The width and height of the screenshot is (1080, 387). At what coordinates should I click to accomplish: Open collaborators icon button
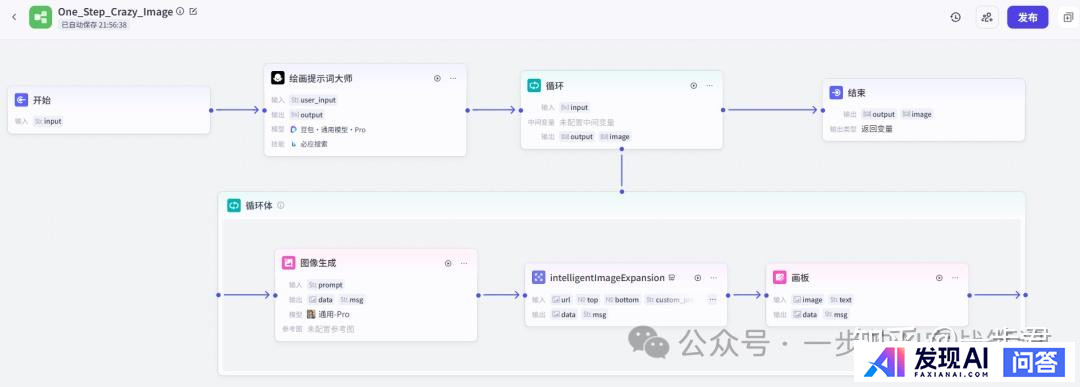tap(987, 17)
